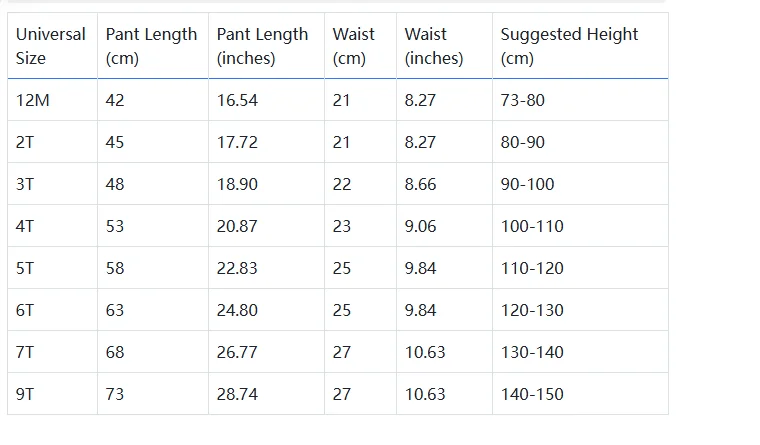Image resolution: width=760 pixels, height=445 pixels.
Task: Click the Pant Length (inches) header
Action: (266, 46)
